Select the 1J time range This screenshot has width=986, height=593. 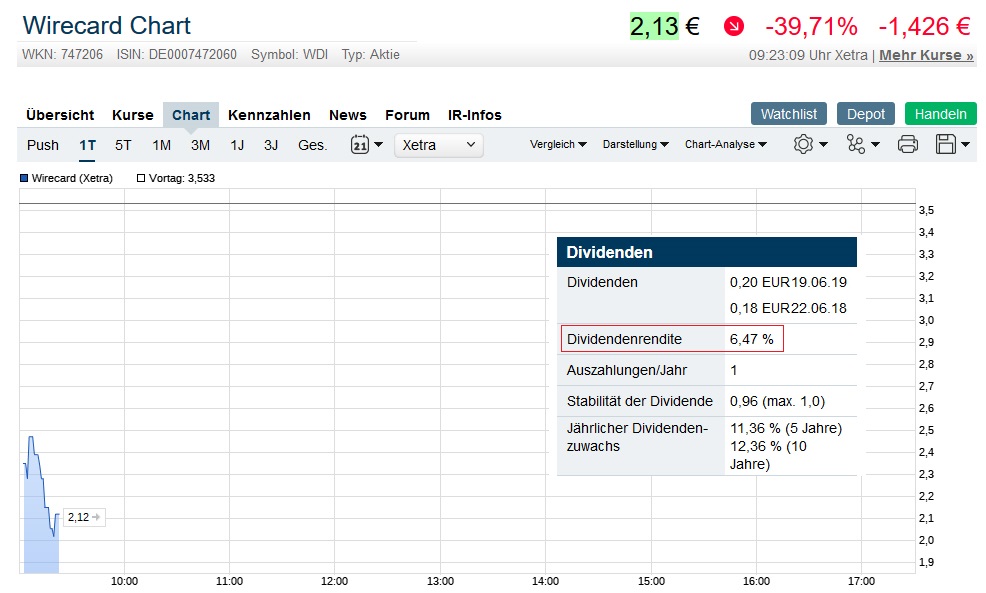point(237,145)
